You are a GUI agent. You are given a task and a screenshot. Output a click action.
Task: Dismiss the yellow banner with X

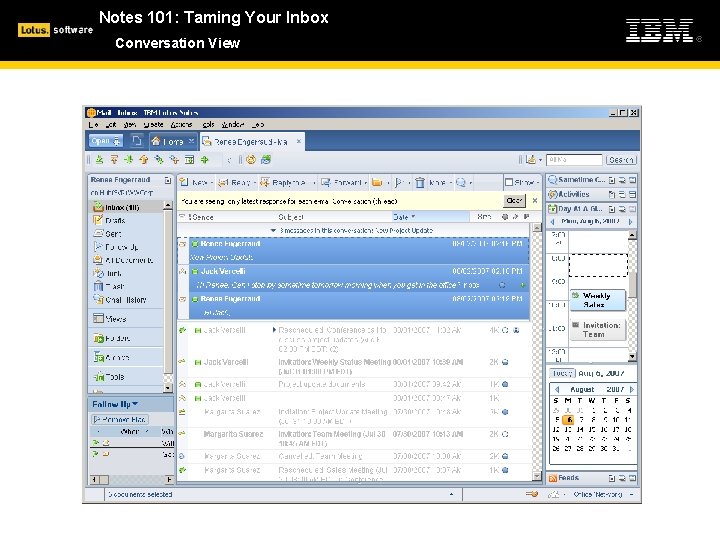coord(535,201)
